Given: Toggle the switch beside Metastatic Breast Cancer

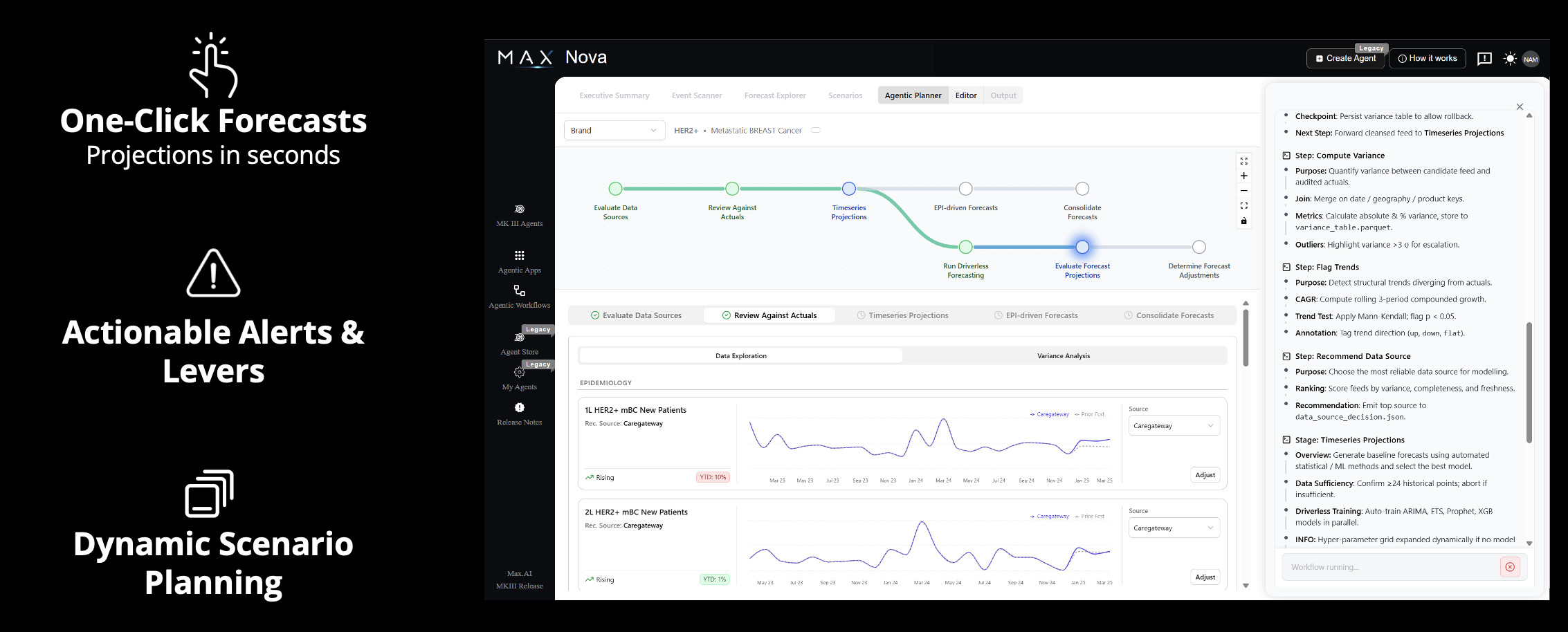Looking at the screenshot, I should [x=816, y=130].
